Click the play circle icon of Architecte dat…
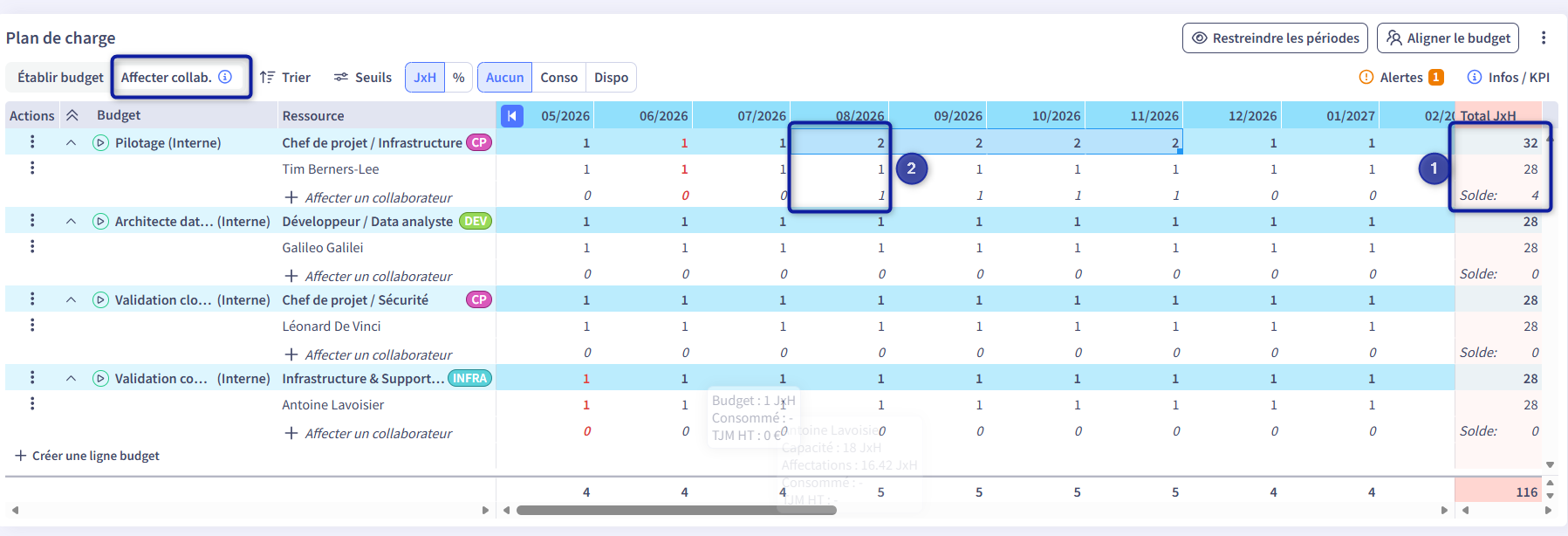Viewport: 1568px width, 536px height. click(x=100, y=221)
